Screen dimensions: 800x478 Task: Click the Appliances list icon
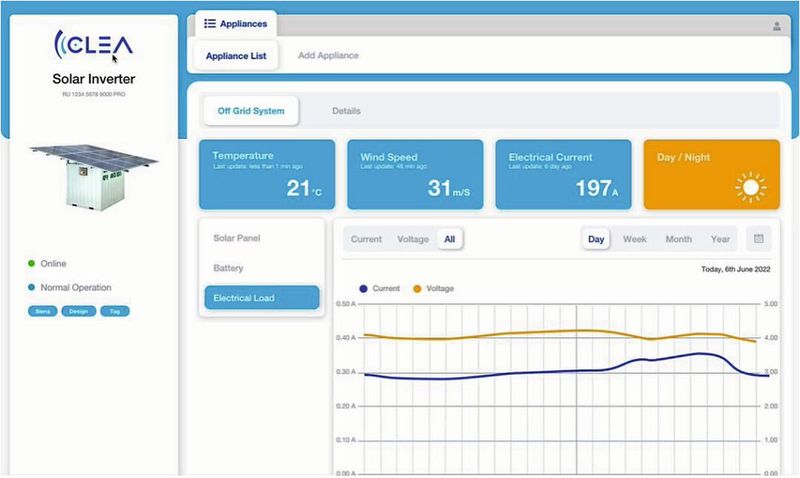(210, 23)
